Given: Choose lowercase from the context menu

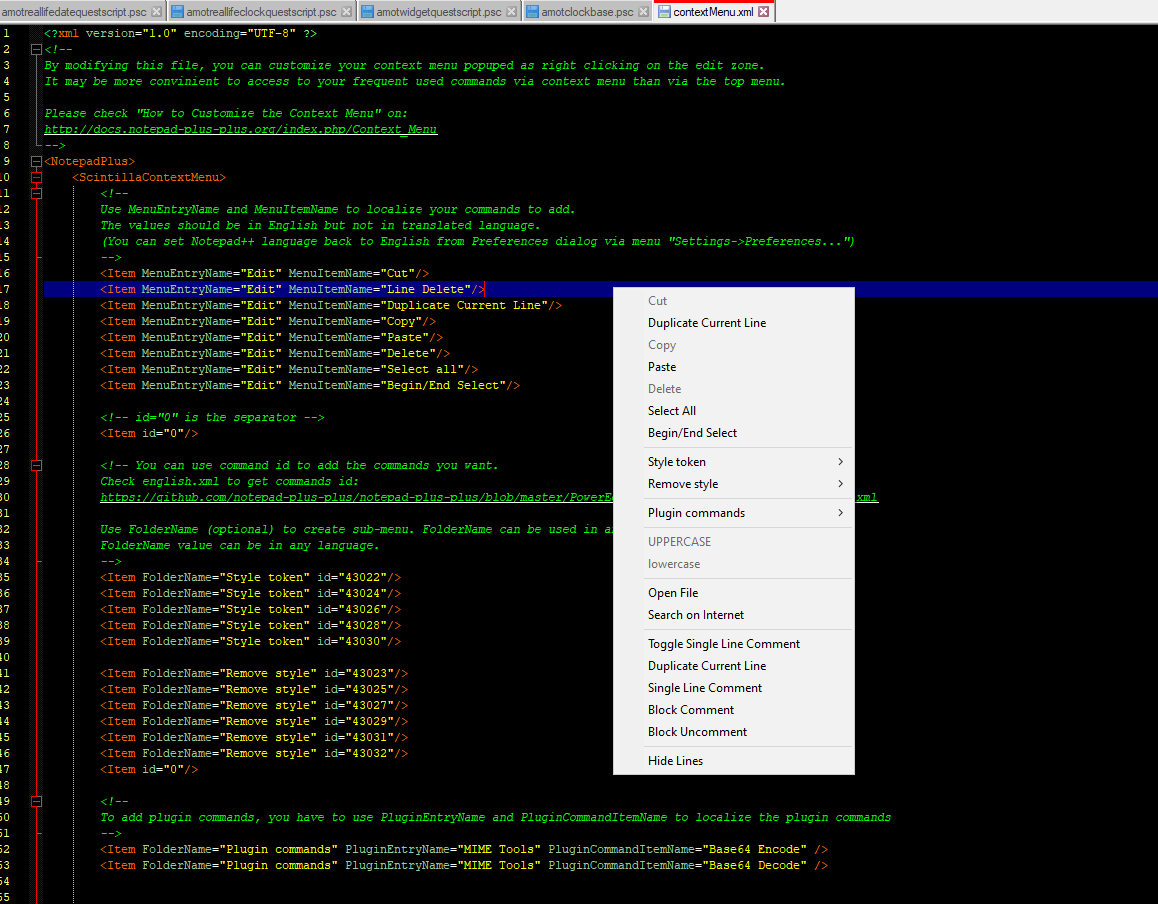Looking at the screenshot, I should [733, 564].
